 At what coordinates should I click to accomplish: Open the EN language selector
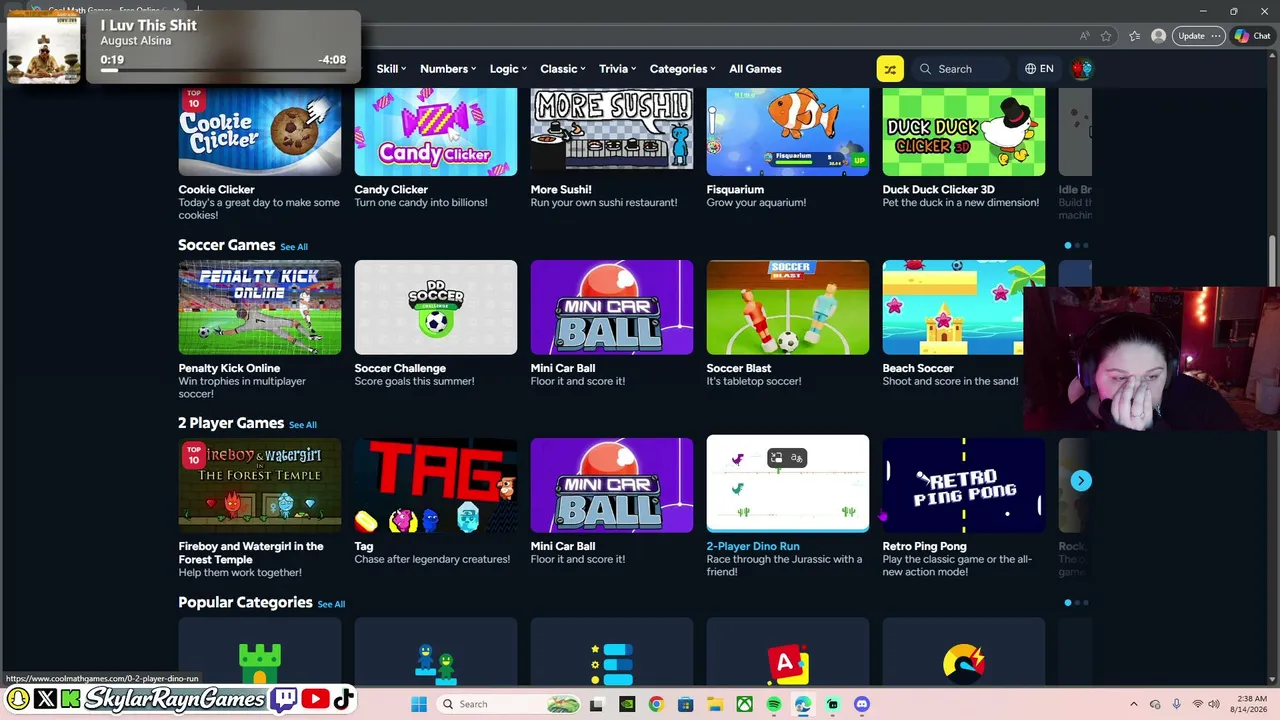(1040, 69)
